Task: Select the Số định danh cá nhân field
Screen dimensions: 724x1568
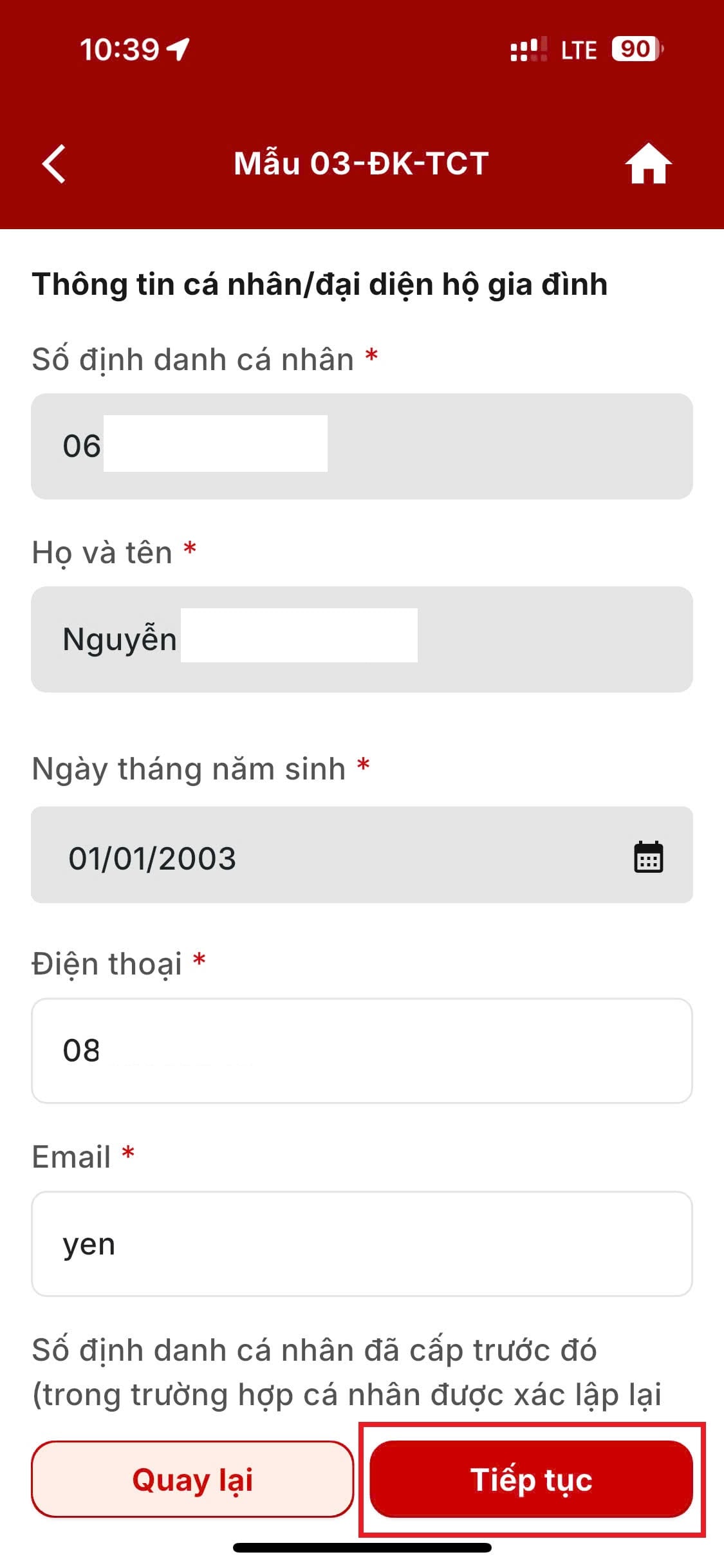Action: pyautogui.click(x=362, y=446)
